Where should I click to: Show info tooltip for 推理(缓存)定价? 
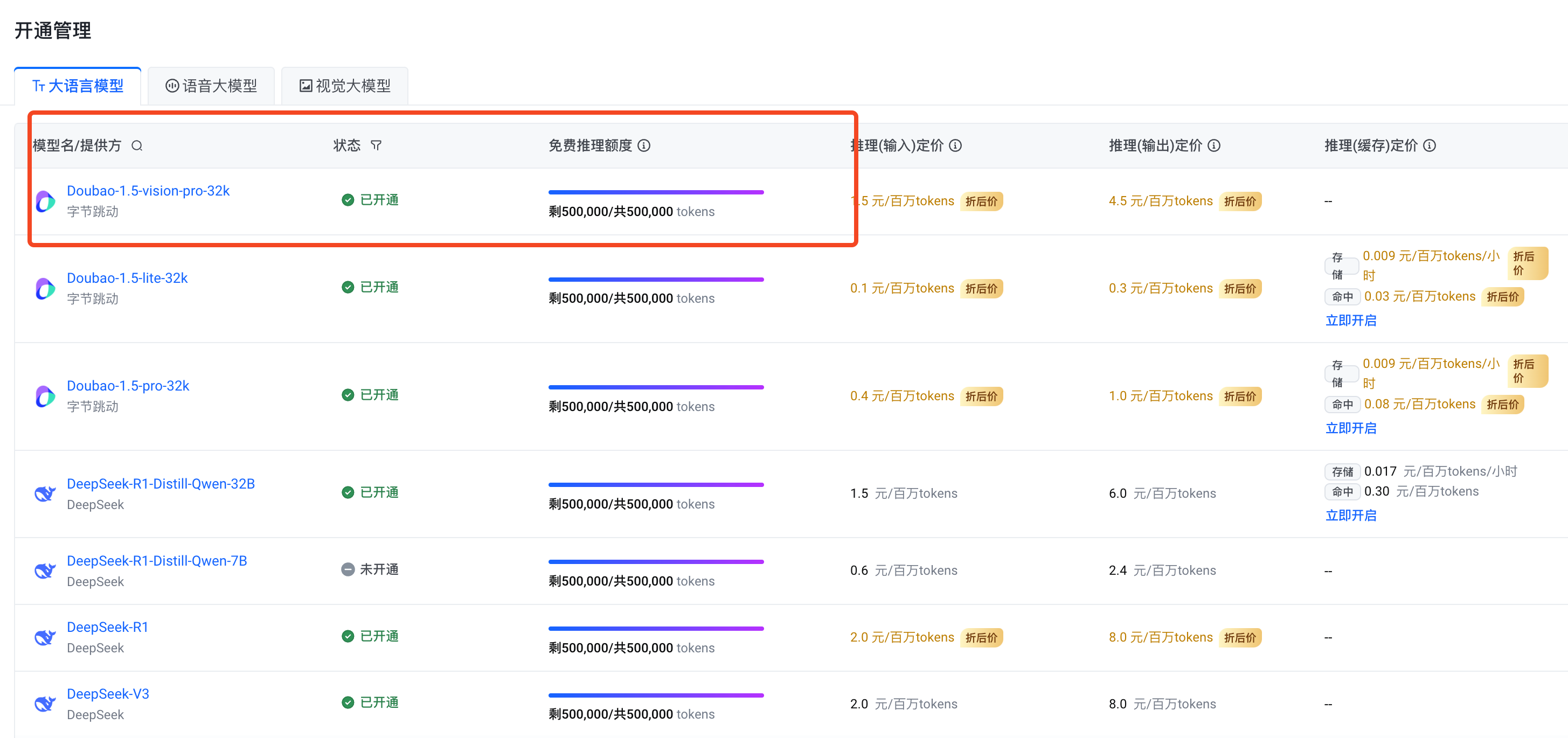pos(1430,145)
